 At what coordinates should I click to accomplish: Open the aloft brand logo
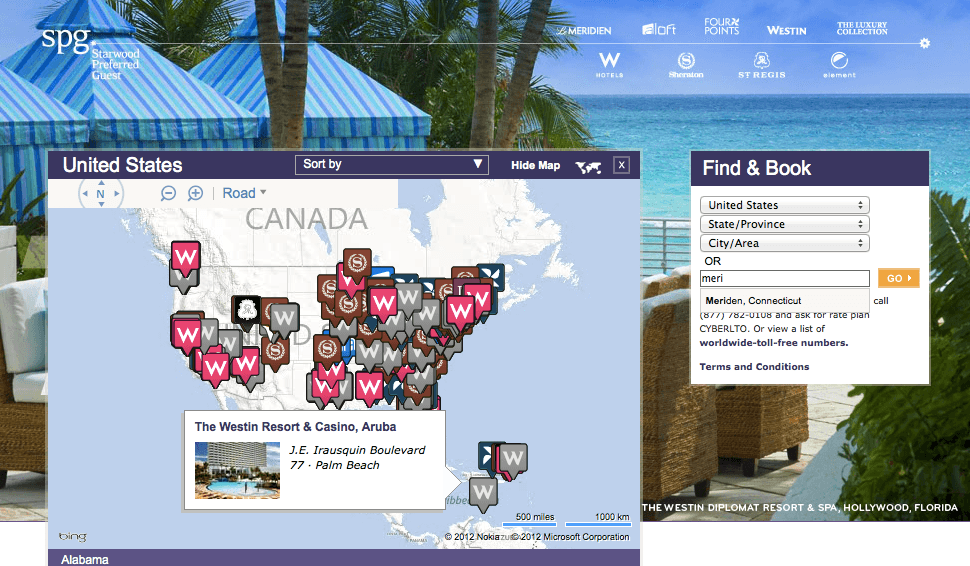(x=658, y=29)
